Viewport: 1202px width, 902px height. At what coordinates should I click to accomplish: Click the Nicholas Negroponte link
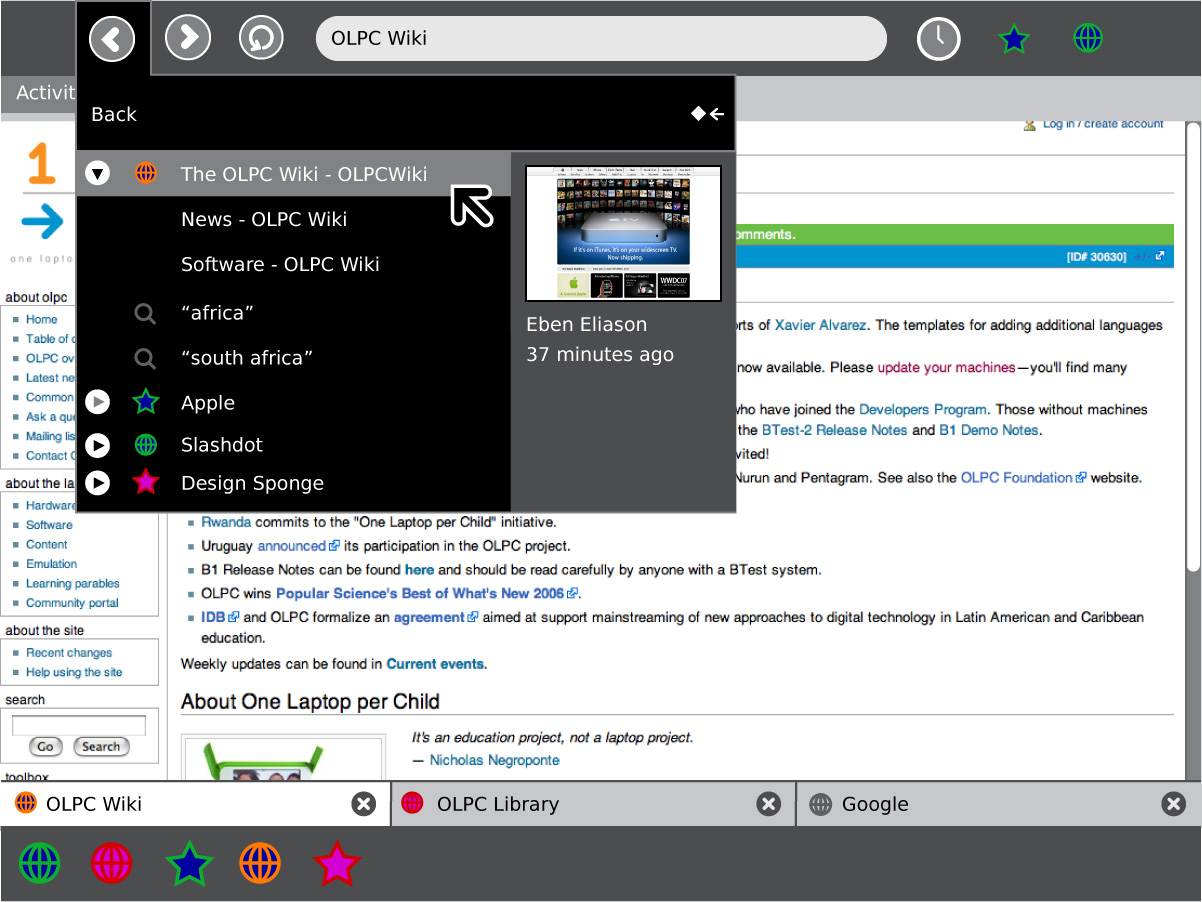[x=494, y=760]
